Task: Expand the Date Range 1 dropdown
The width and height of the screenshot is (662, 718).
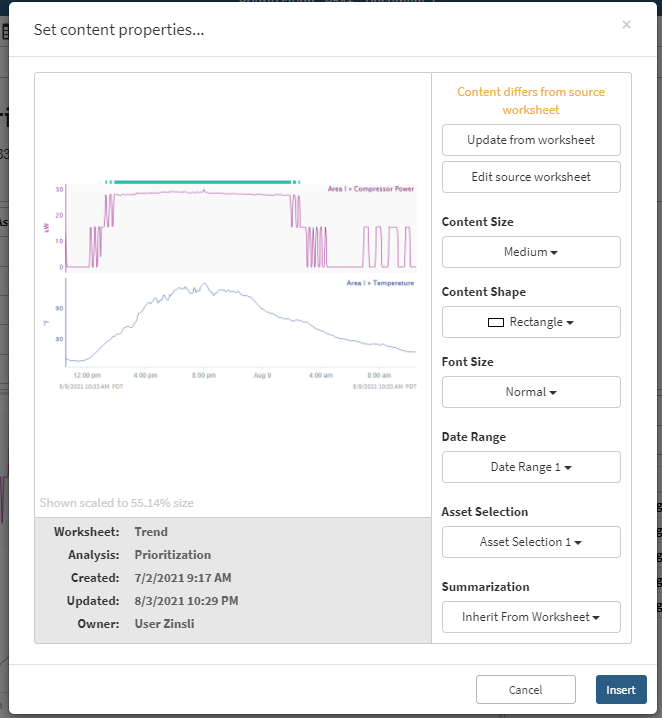Action: pos(531,467)
